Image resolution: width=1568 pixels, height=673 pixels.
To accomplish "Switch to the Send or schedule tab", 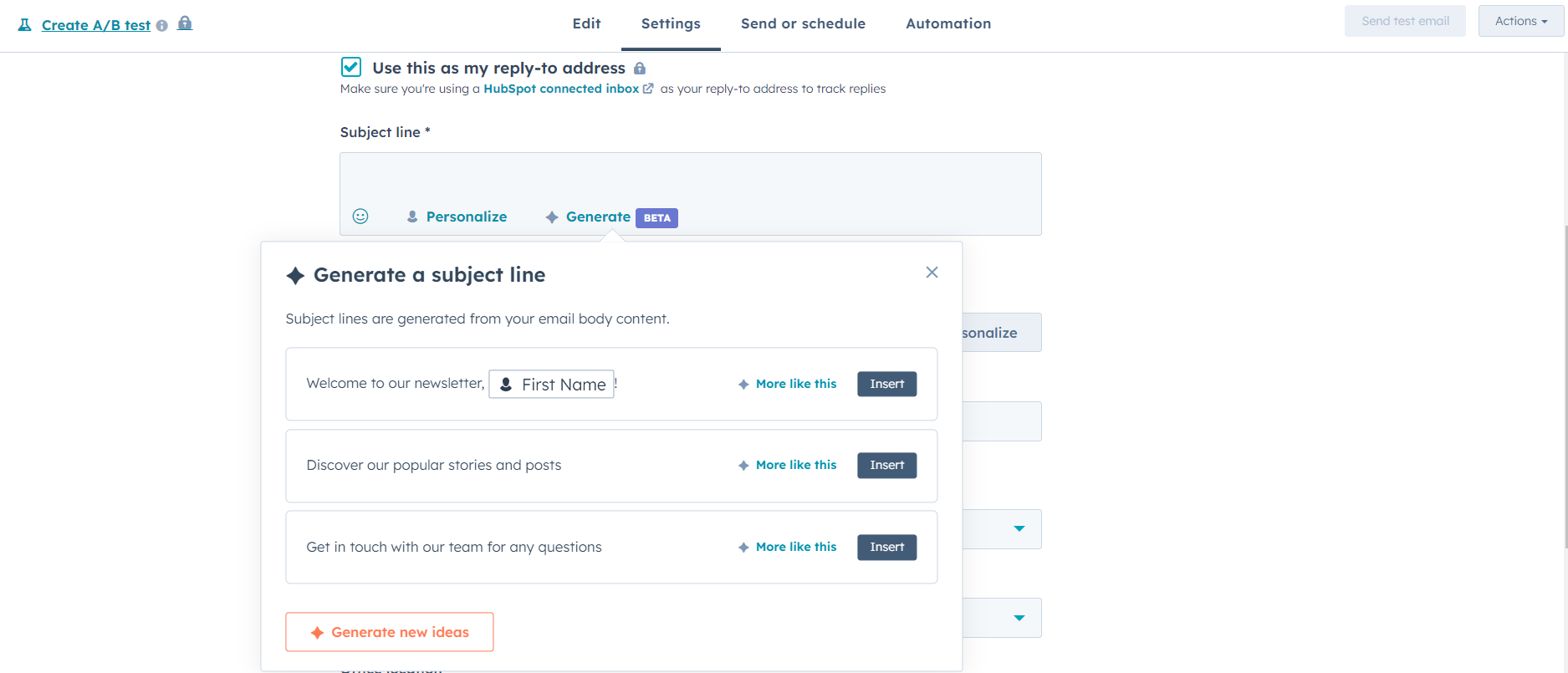I will coord(803,23).
